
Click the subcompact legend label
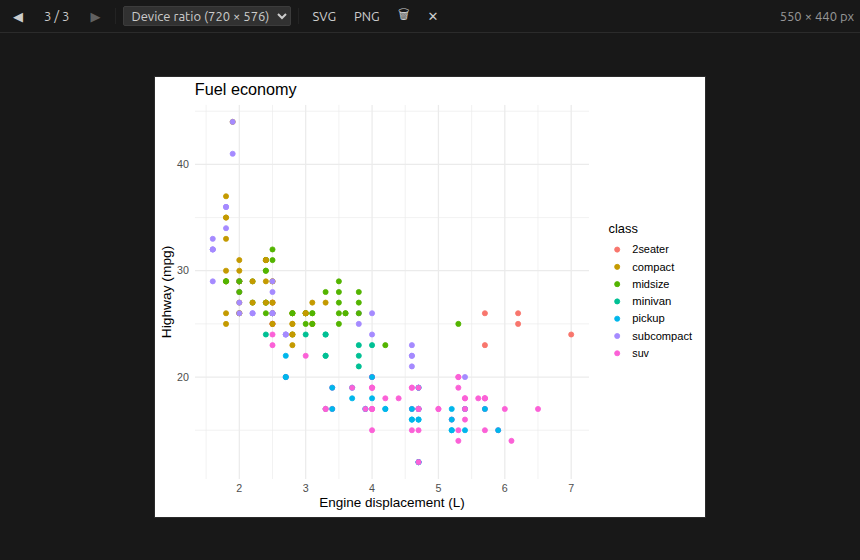click(x=662, y=336)
